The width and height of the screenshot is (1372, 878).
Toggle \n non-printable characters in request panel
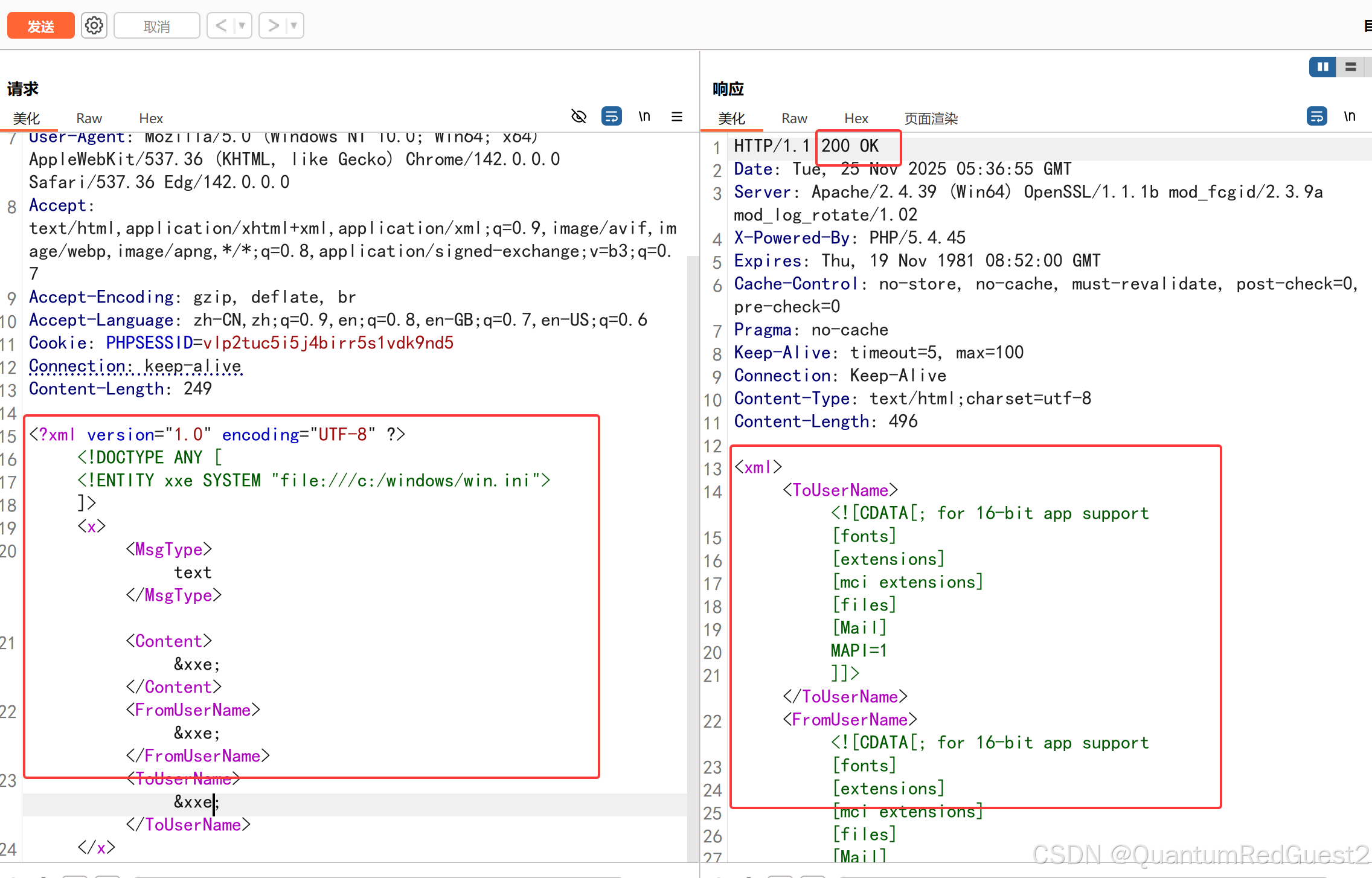click(x=644, y=116)
